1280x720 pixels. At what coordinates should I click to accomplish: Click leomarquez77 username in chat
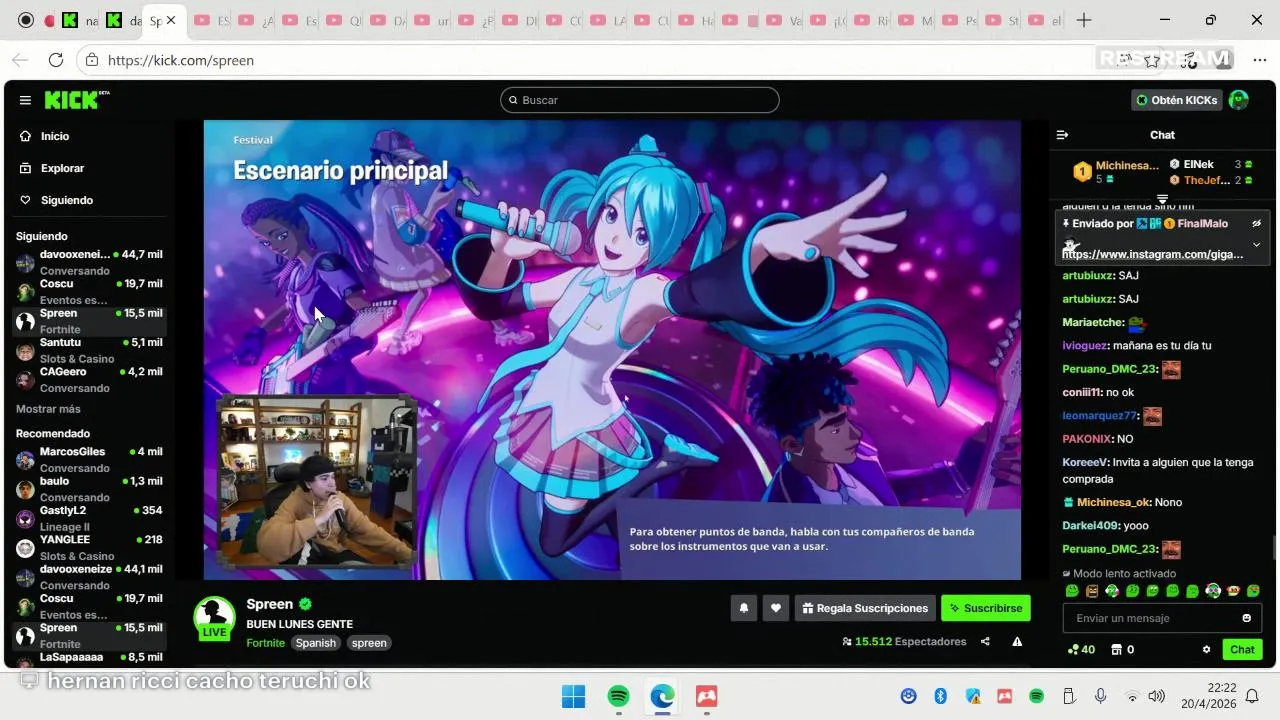(1099, 415)
